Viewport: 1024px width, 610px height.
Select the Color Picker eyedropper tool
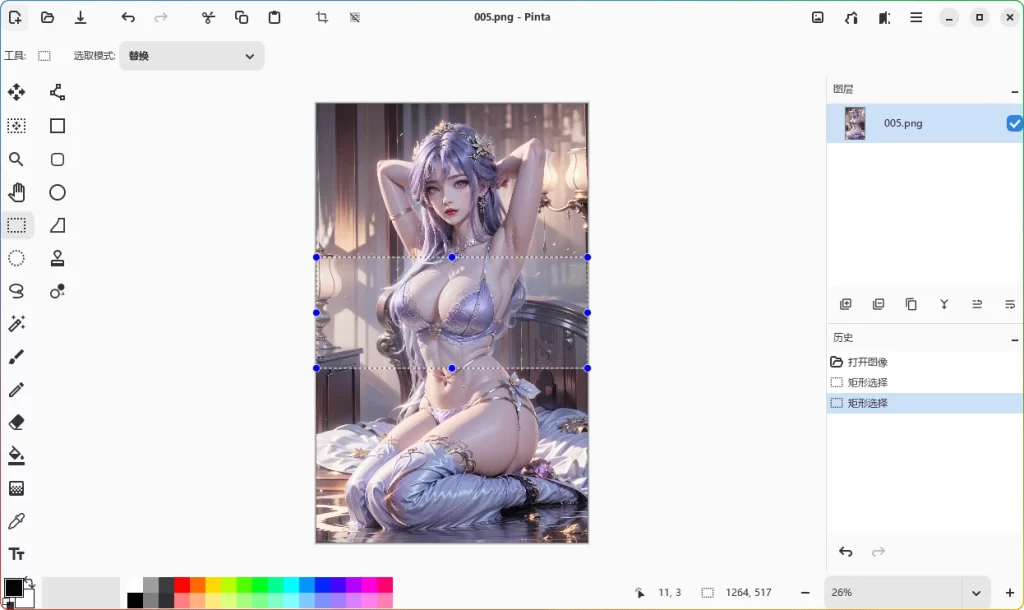point(16,520)
